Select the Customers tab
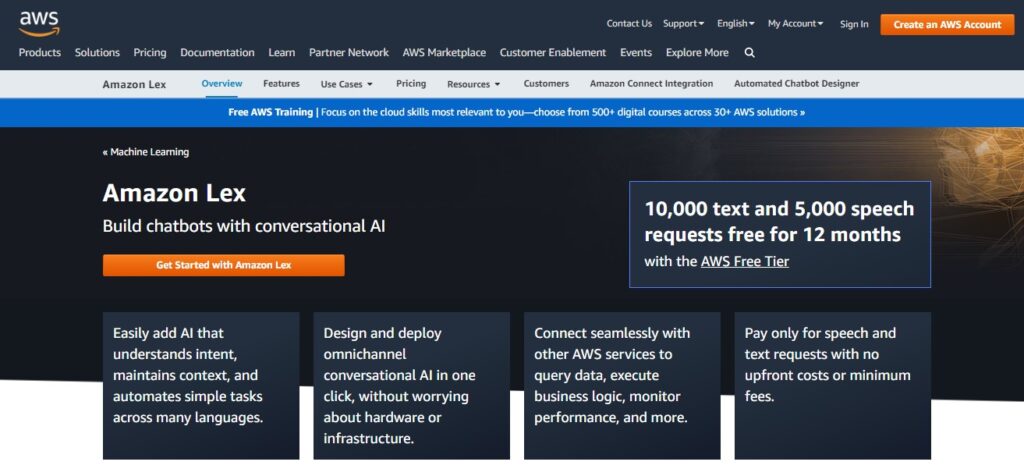The image size is (1024, 476). click(546, 84)
